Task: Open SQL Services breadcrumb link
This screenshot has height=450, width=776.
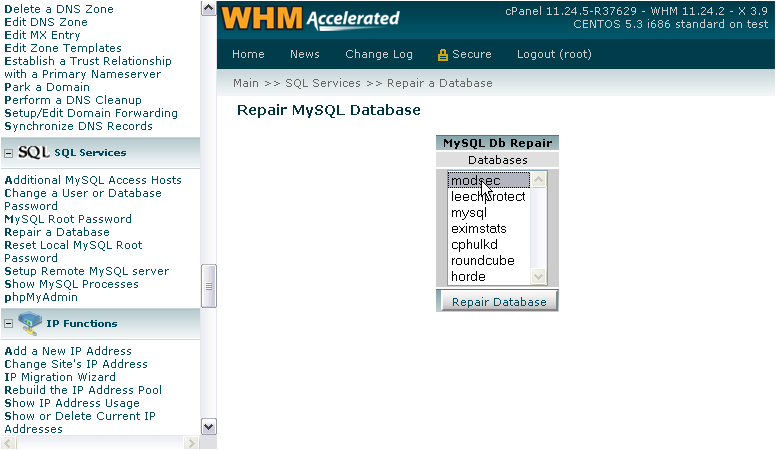Action: click(x=323, y=83)
